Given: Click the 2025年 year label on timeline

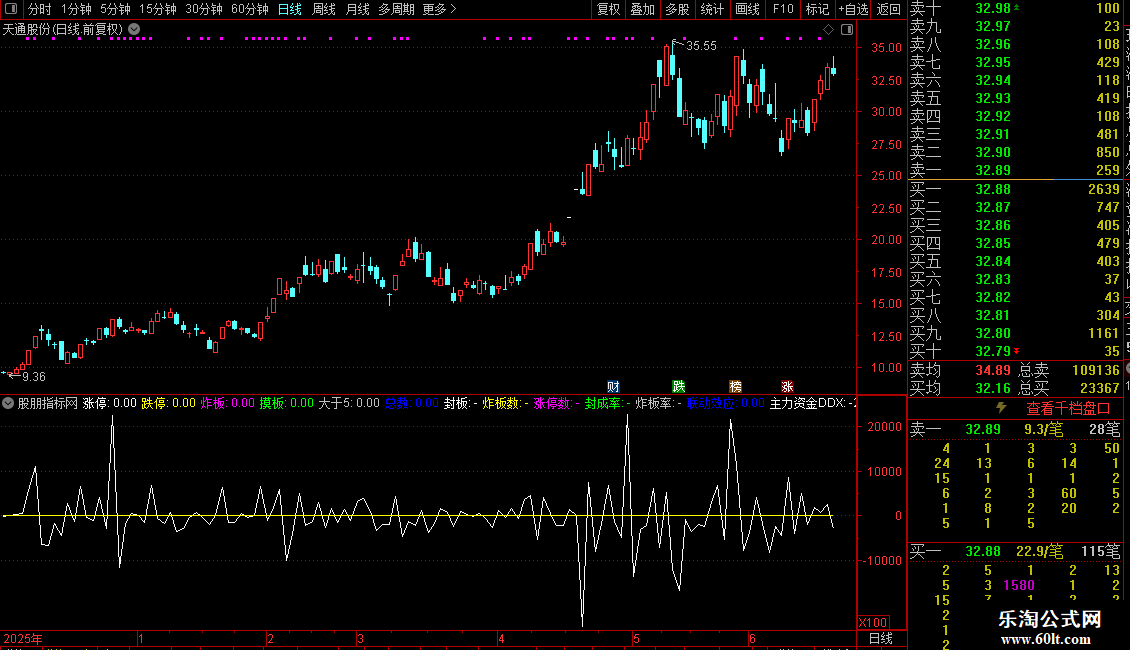Looking at the screenshot, I should tap(22, 638).
